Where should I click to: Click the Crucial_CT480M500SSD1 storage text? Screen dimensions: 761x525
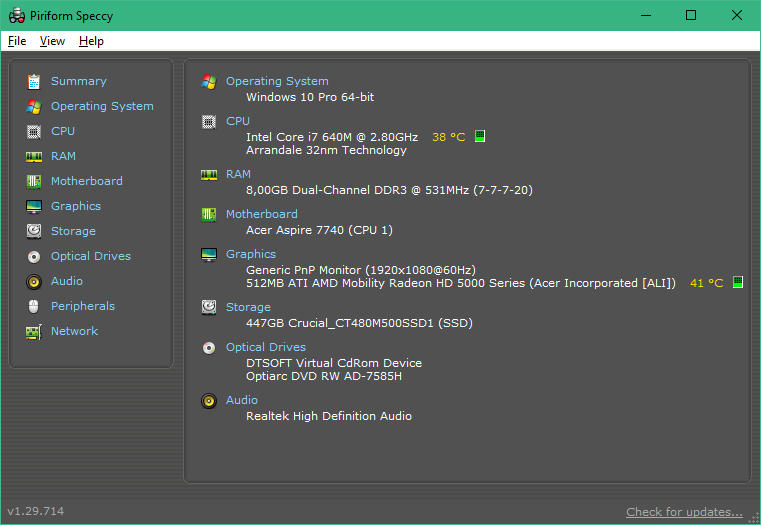point(361,323)
